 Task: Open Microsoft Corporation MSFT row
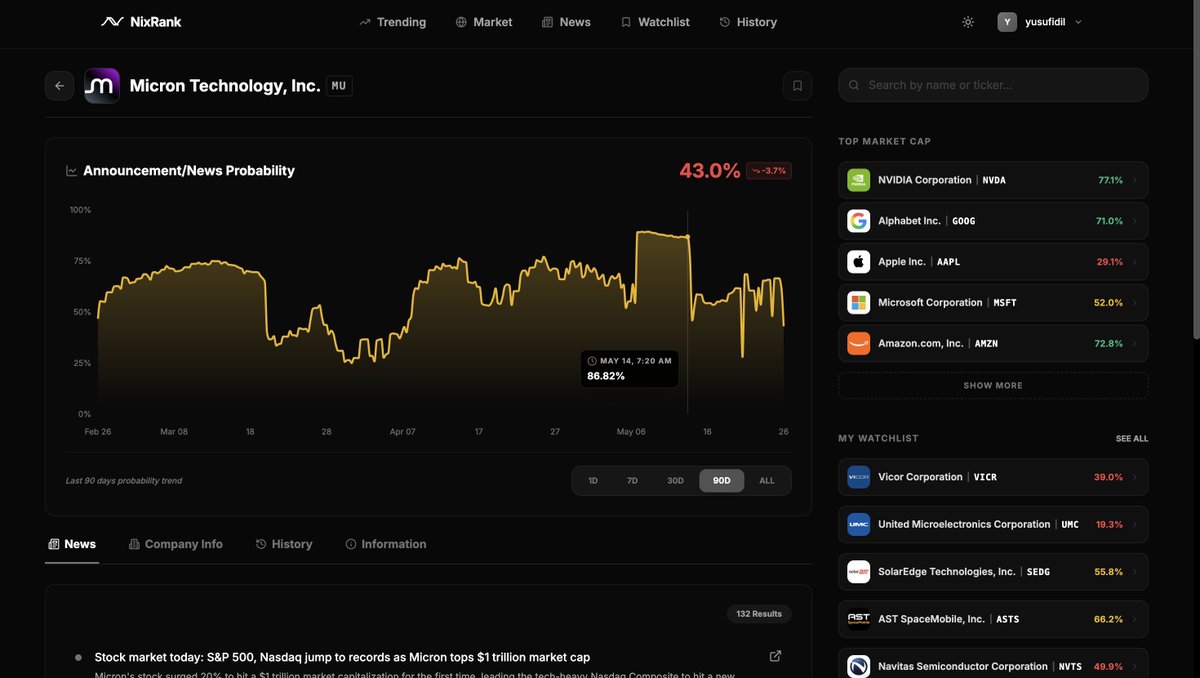993,303
